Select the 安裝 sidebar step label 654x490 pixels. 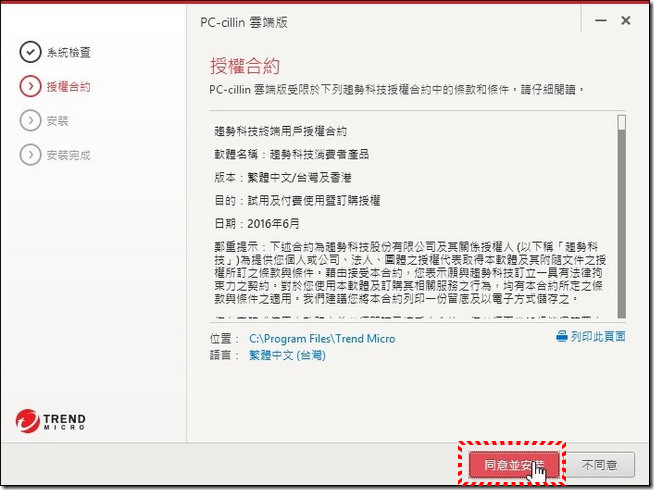[x=58, y=121]
